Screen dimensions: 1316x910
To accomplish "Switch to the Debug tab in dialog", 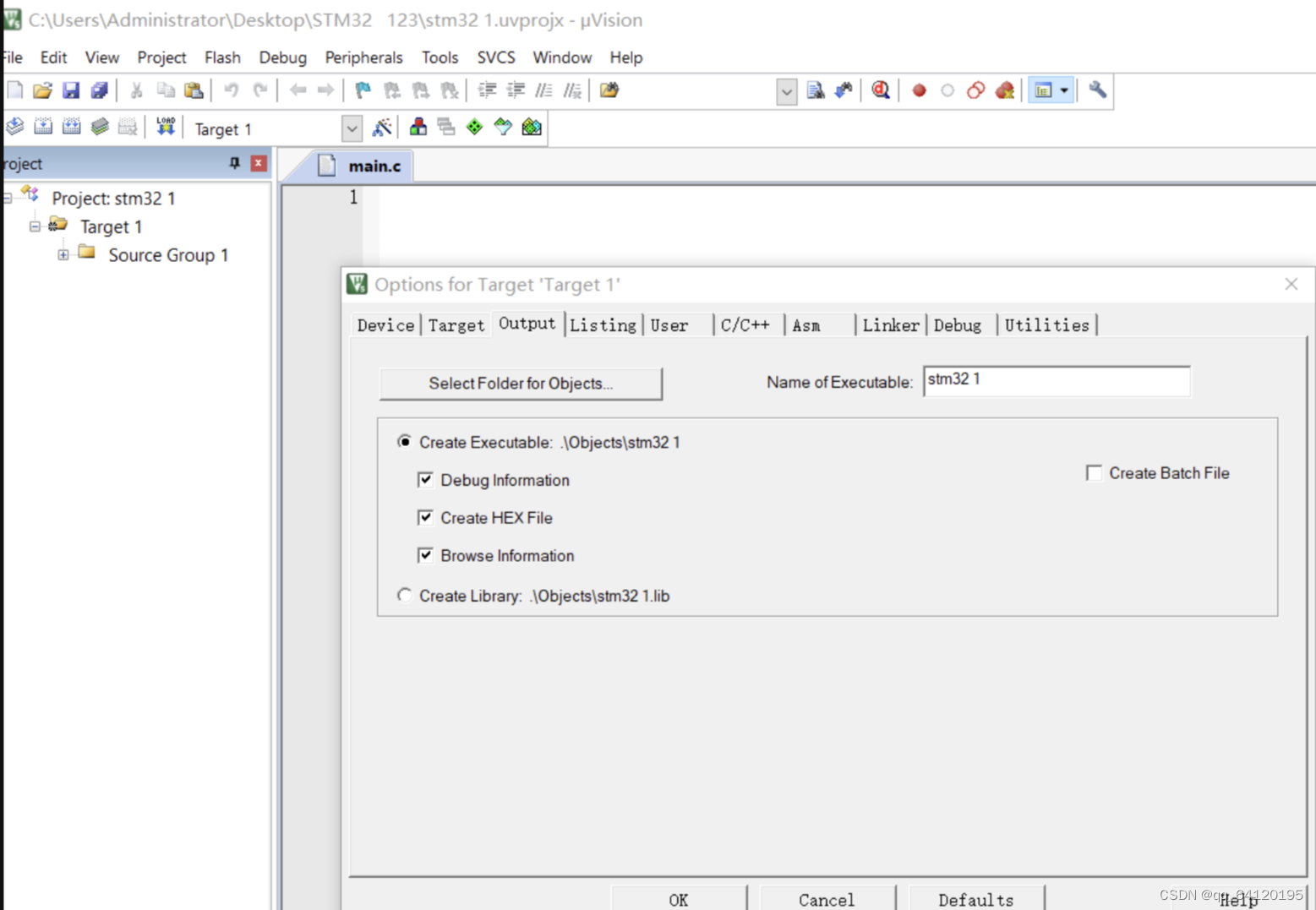I will tap(958, 325).
